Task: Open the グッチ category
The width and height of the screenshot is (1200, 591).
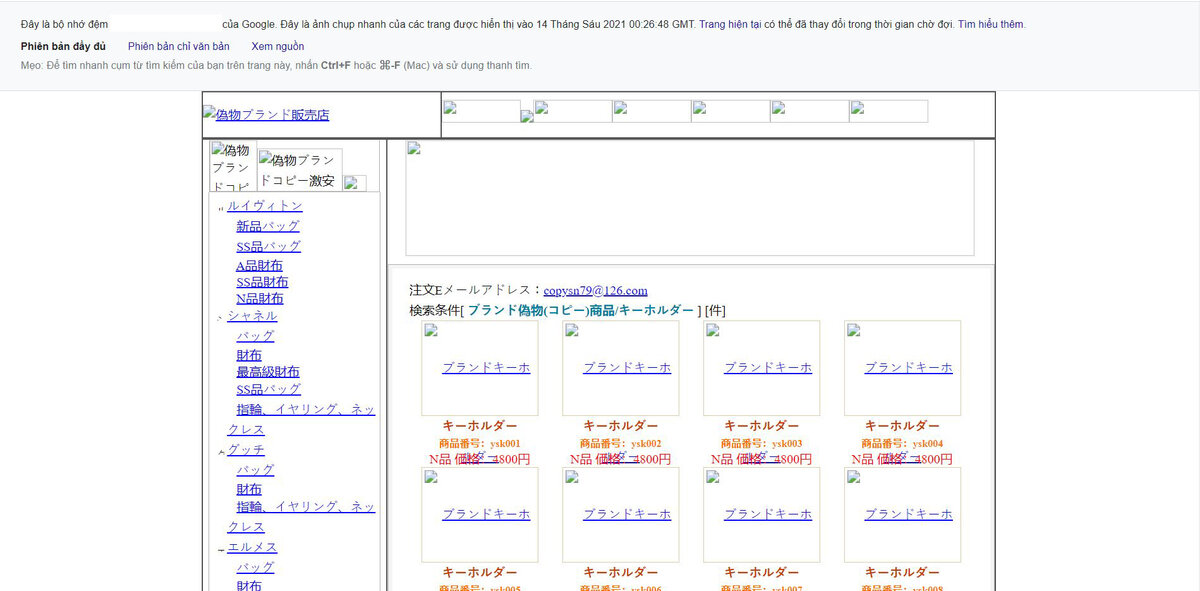Action: click(246, 450)
